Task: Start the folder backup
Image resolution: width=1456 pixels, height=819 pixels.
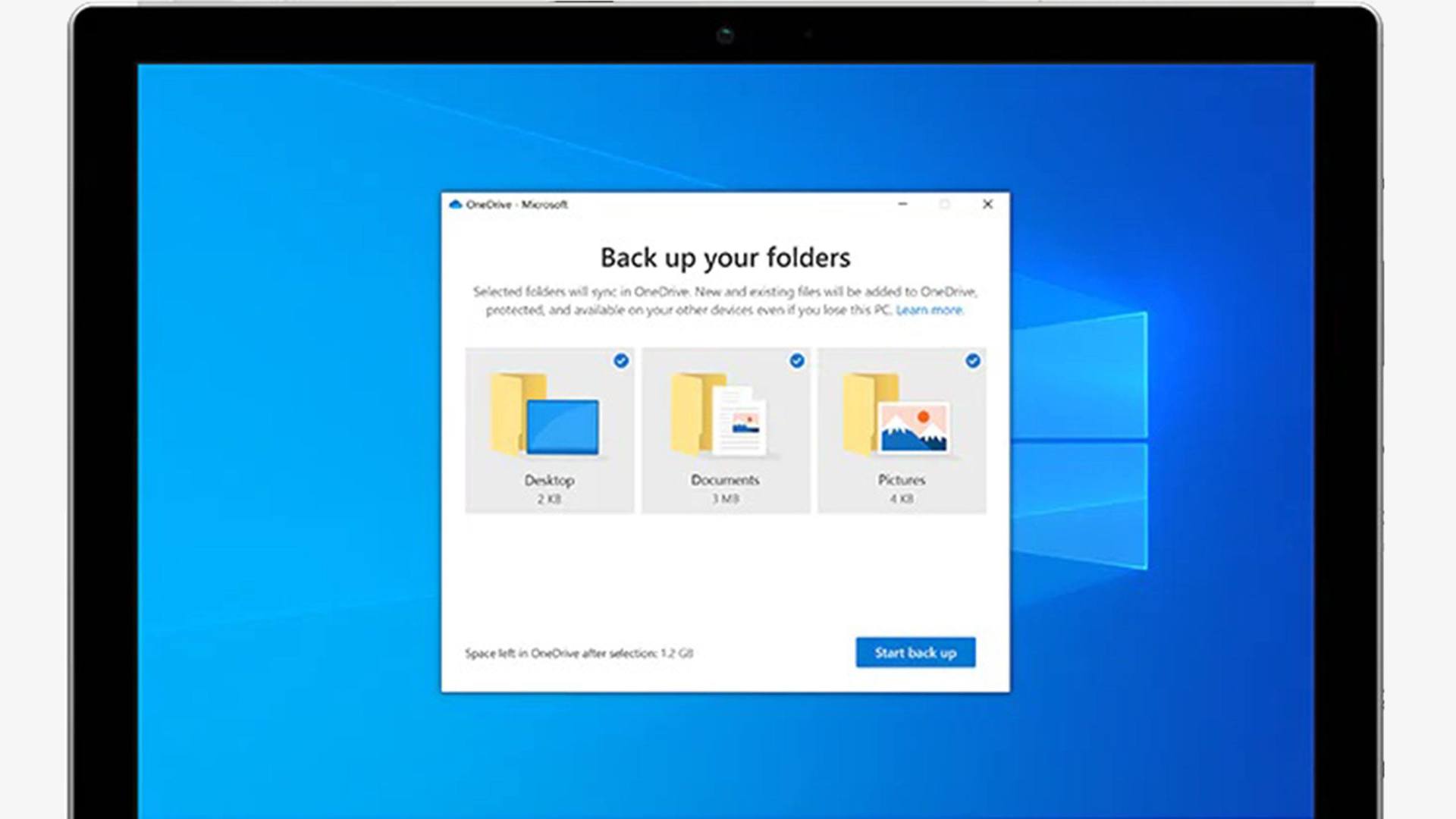Action: point(915,652)
